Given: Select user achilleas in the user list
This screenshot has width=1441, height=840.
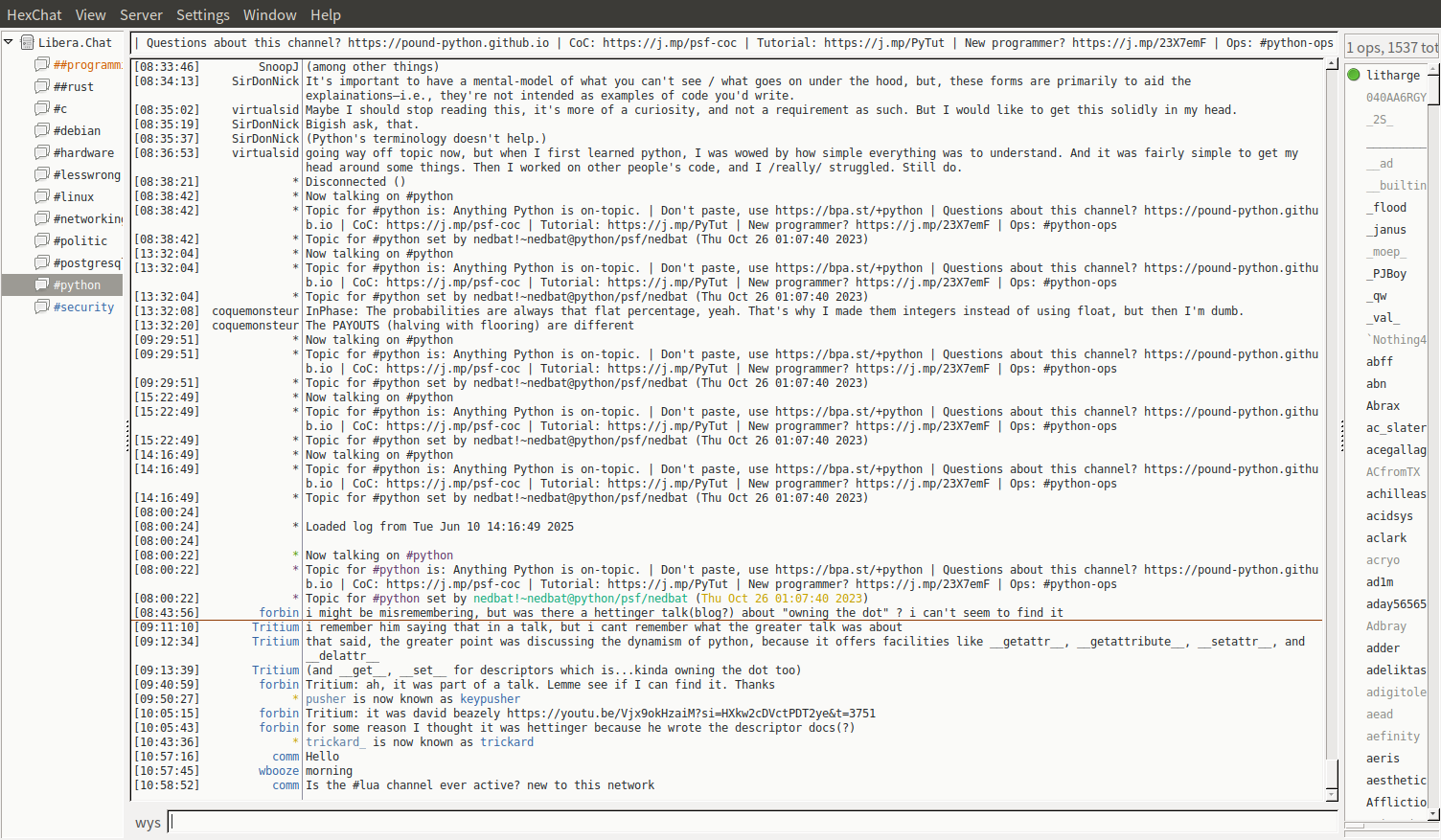Looking at the screenshot, I should [x=1396, y=493].
